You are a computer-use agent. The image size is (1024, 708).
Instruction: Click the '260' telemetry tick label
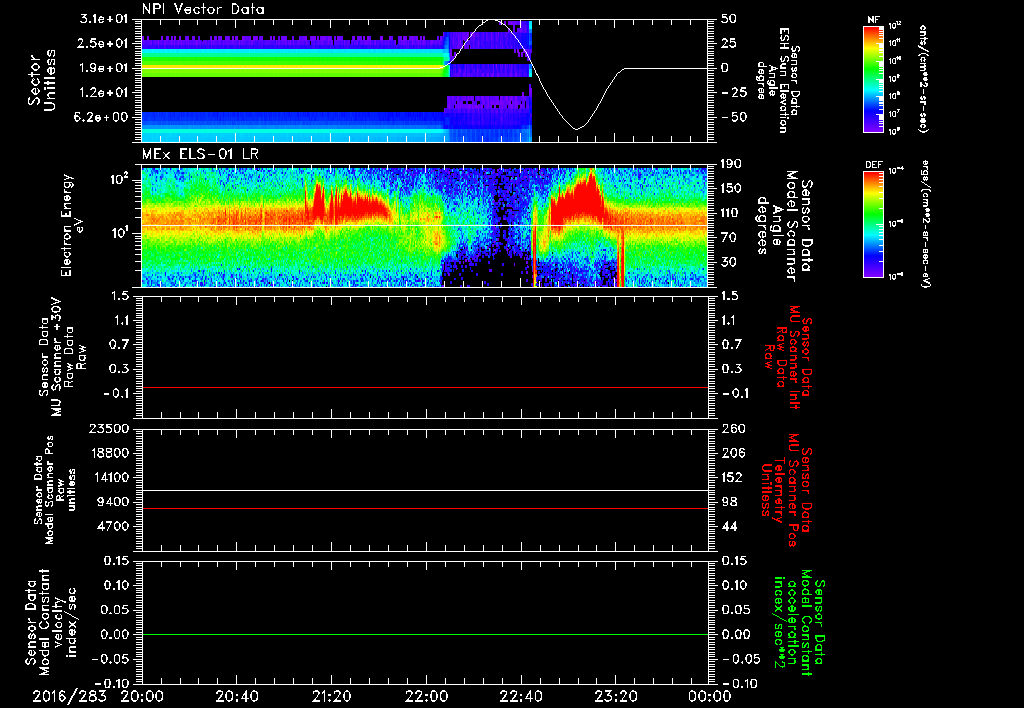pyautogui.click(x=733, y=429)
